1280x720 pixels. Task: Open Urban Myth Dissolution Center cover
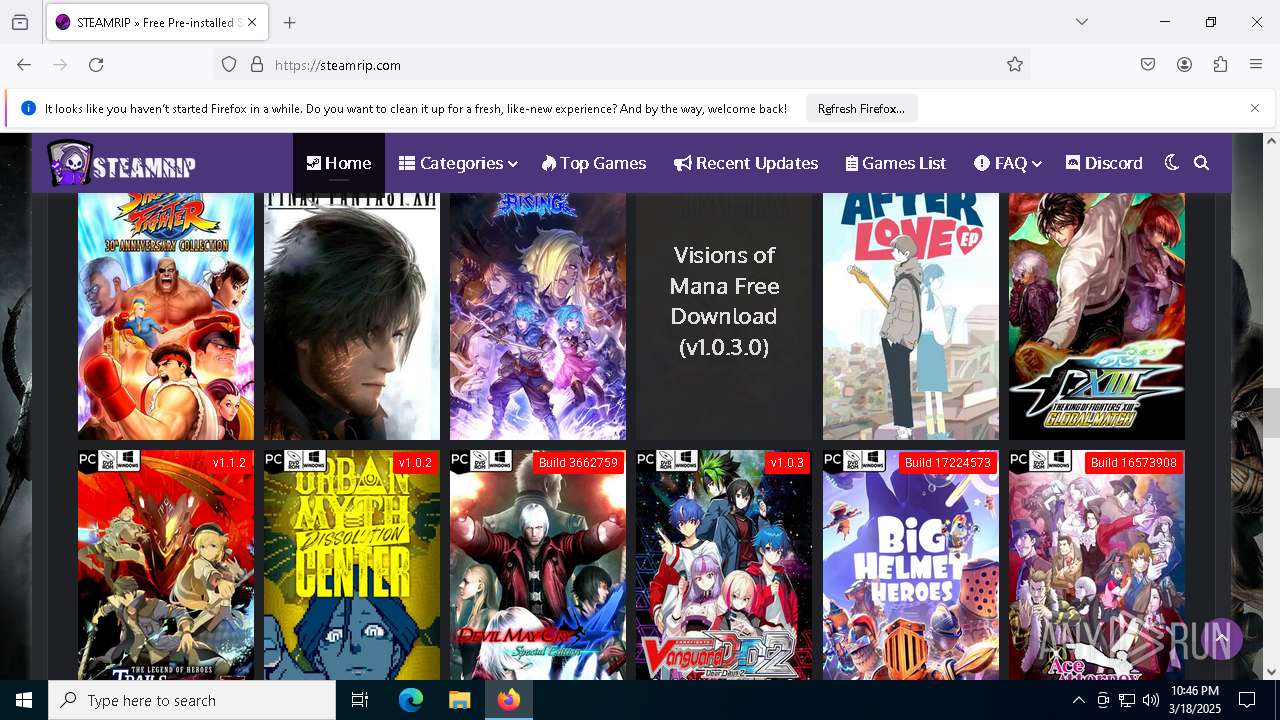(x=352, y=565)
